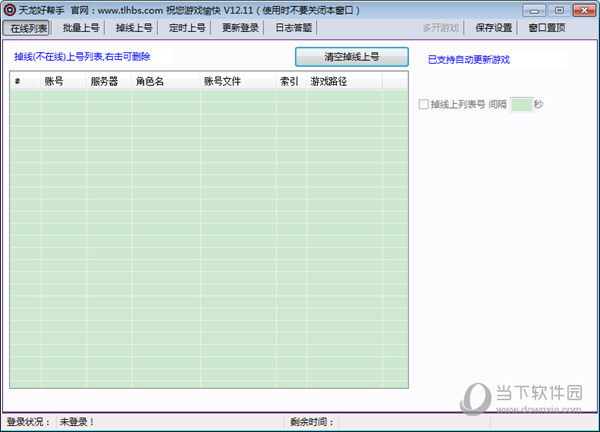600x432 pixels.
Task: Sort by the 服务器 column header
Action: tap(109, 81)
